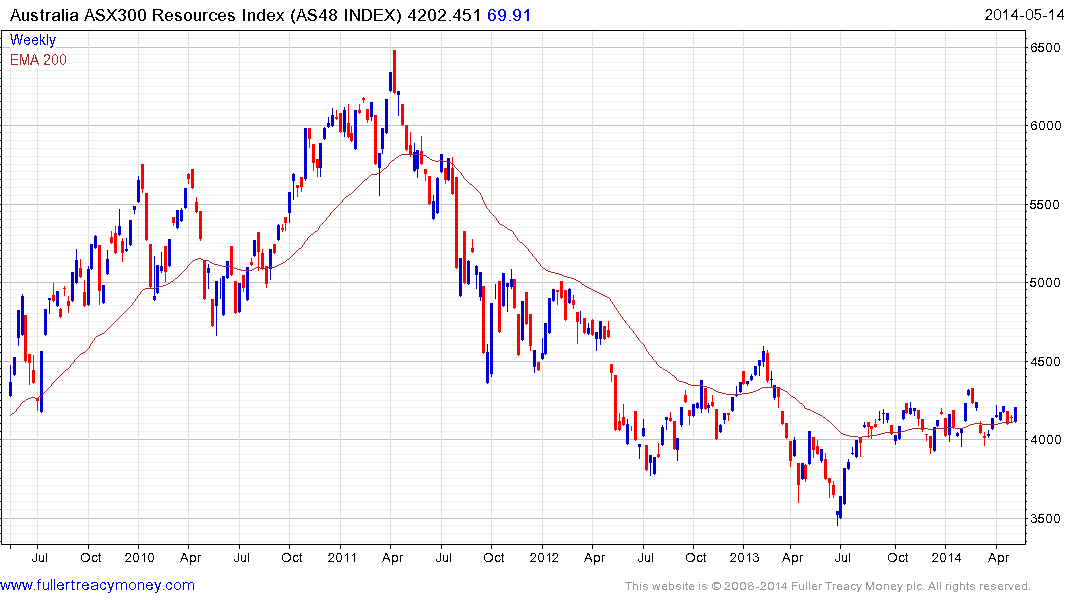Click the blue change value 69.91

(x=509, y=15)
